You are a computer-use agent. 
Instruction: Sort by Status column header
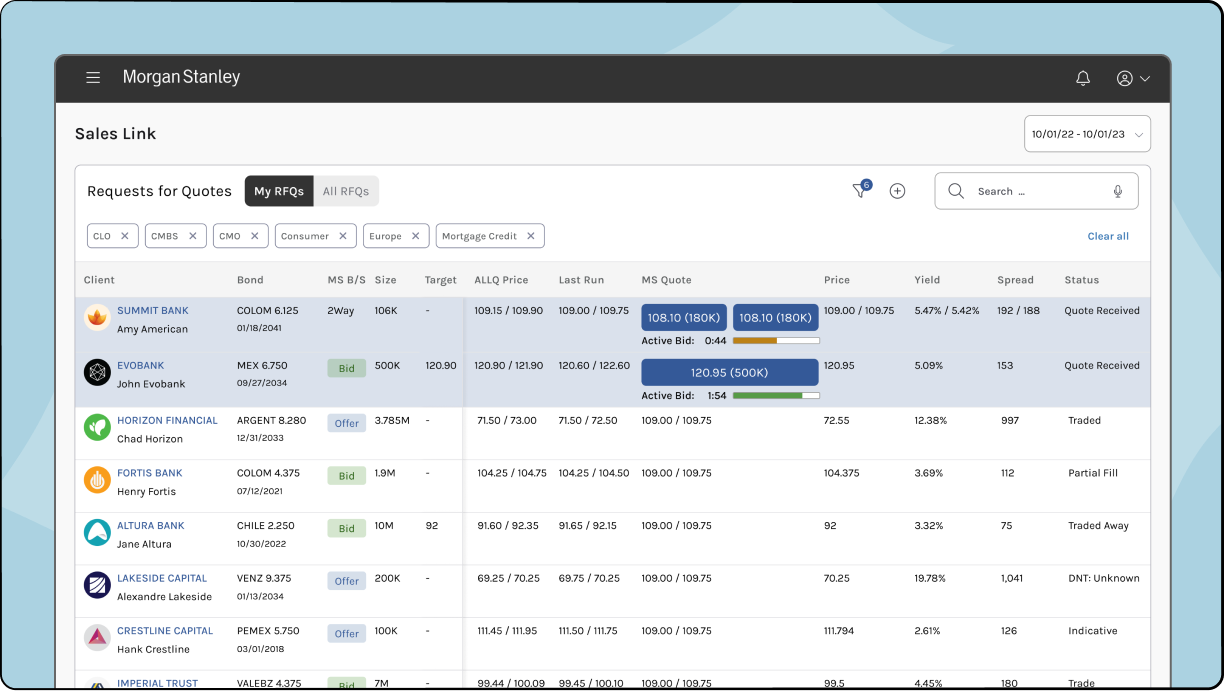(x=1081, y=280)
